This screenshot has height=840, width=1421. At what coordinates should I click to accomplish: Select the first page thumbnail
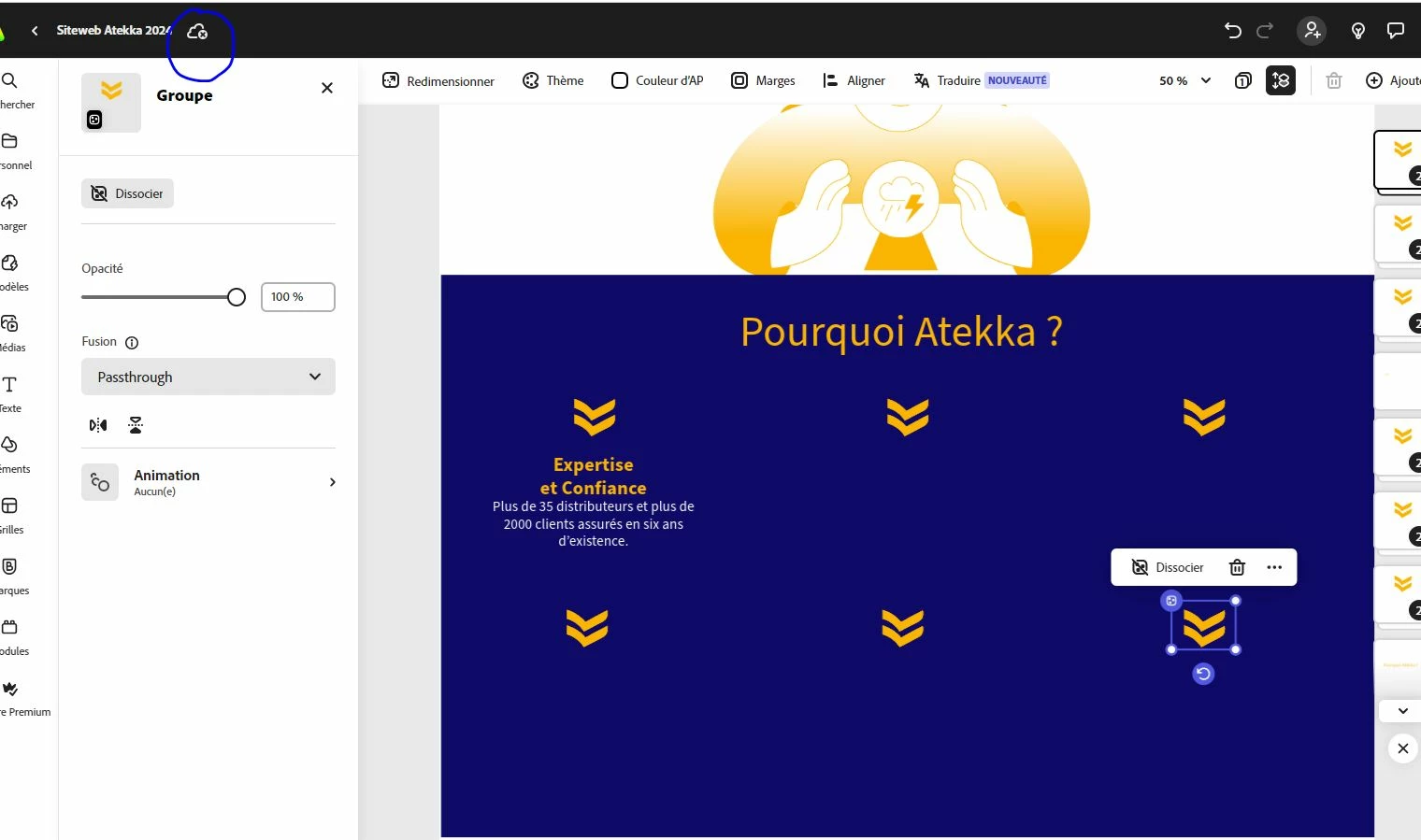[1398, 161]
